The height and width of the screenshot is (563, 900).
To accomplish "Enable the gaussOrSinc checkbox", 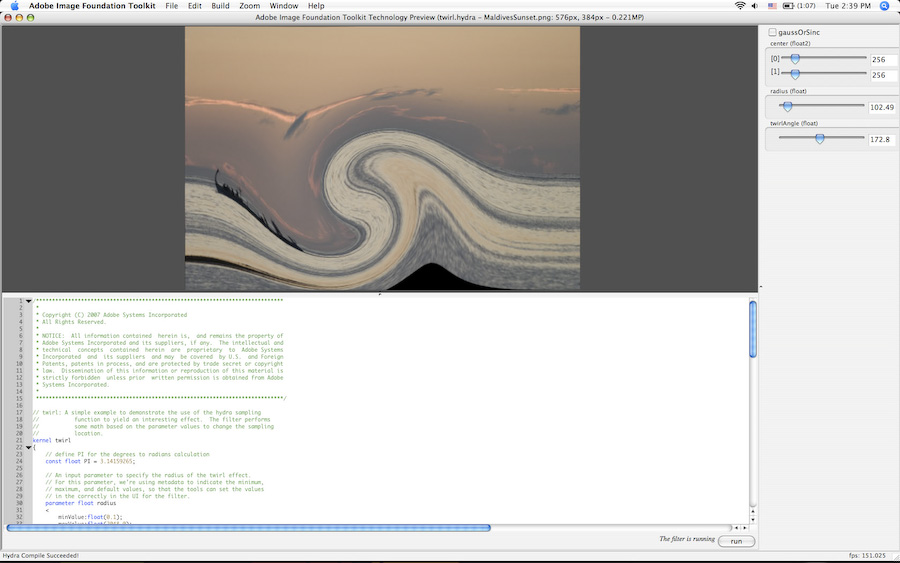I will click(772, 33).
